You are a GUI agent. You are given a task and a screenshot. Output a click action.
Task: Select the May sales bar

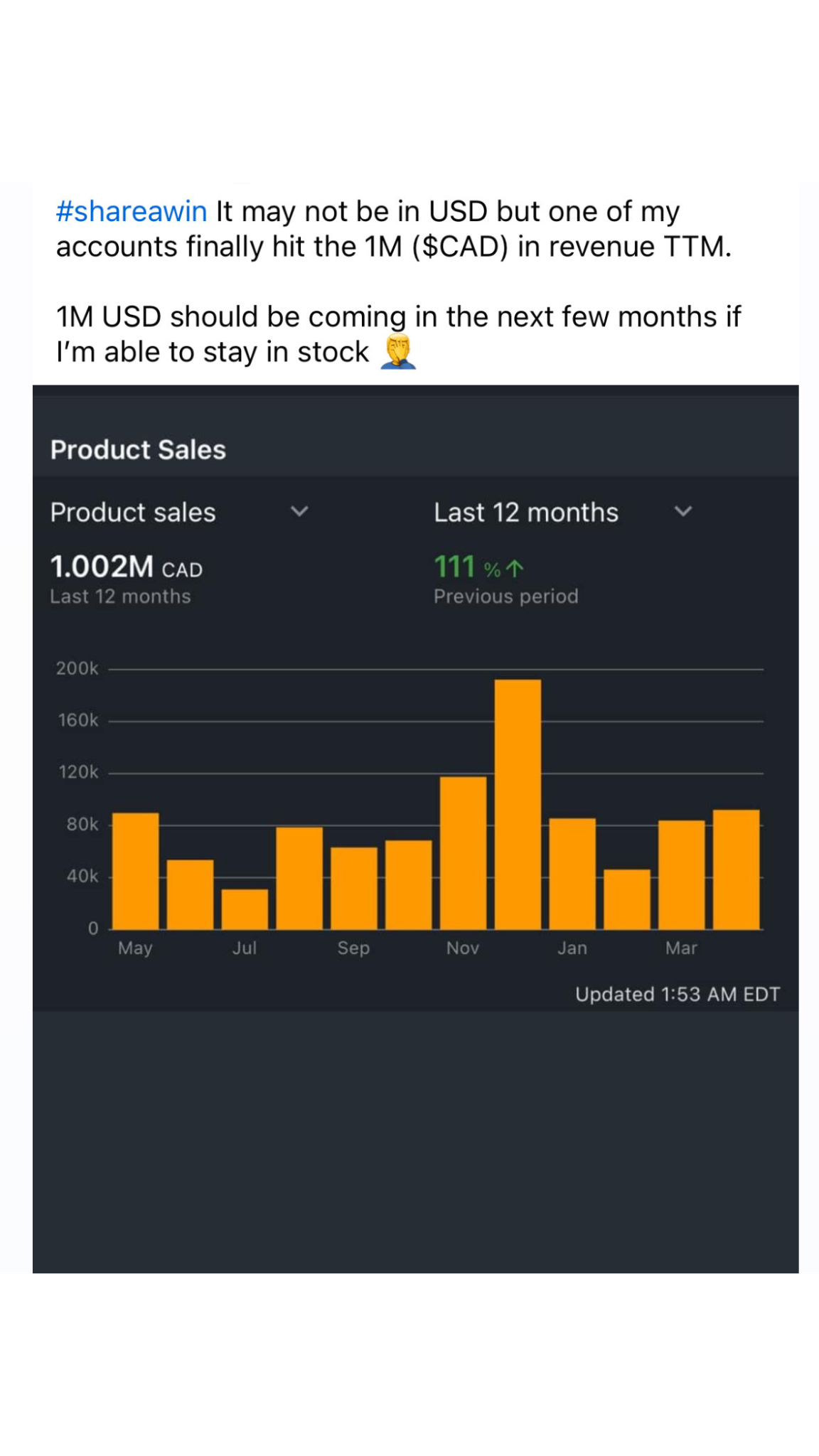(136, 870)
